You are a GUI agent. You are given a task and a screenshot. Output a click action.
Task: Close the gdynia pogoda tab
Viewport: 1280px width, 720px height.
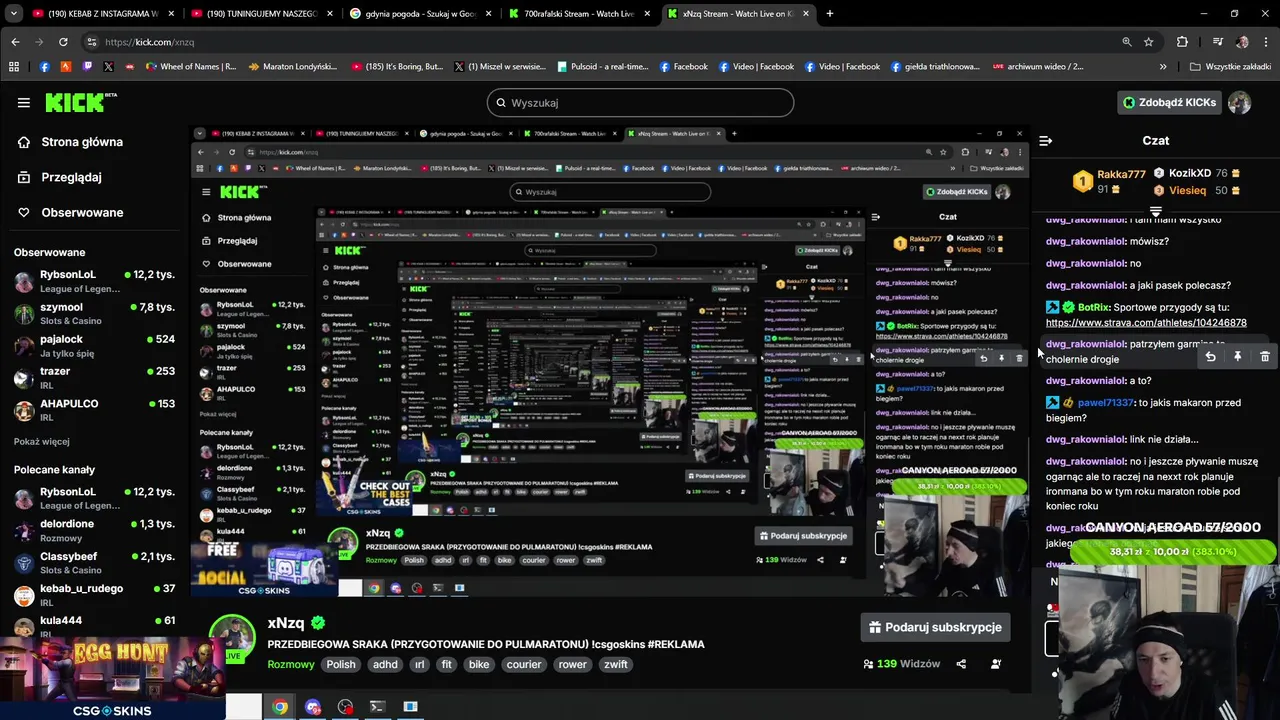pos(487,14)
